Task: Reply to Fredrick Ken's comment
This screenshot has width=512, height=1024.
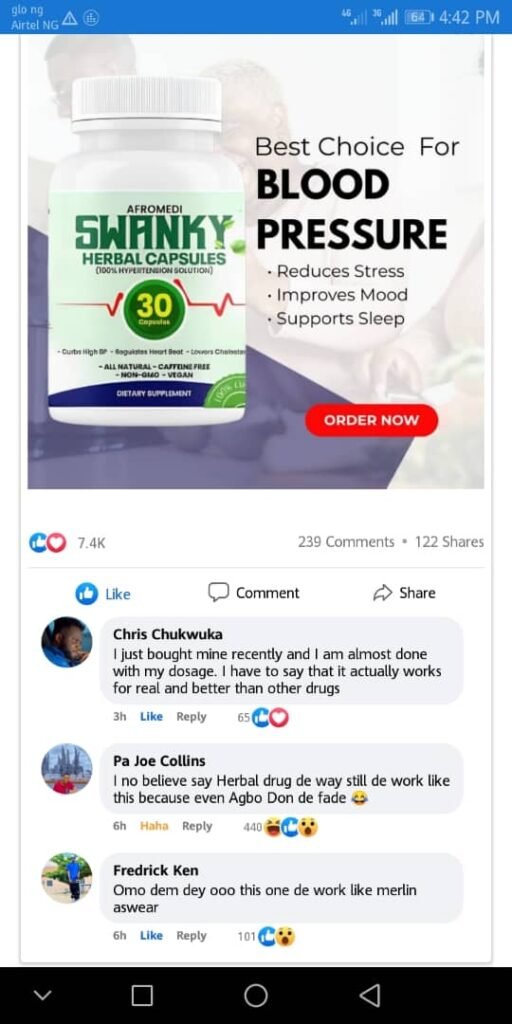Action: (x=191, y=935)
